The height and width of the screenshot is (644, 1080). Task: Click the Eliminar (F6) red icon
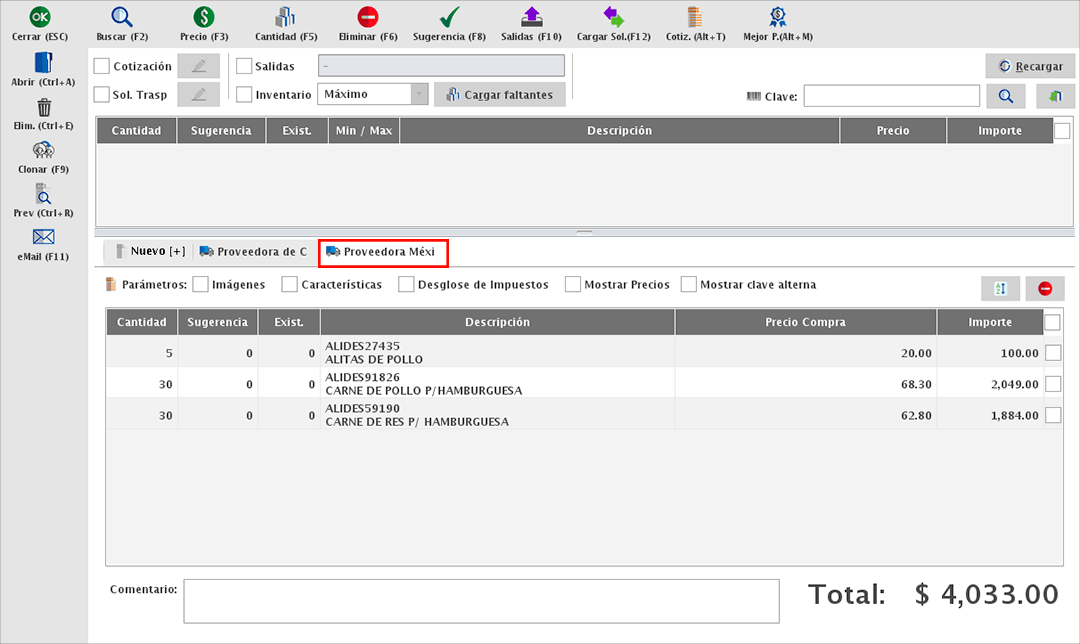click(368, 17)
